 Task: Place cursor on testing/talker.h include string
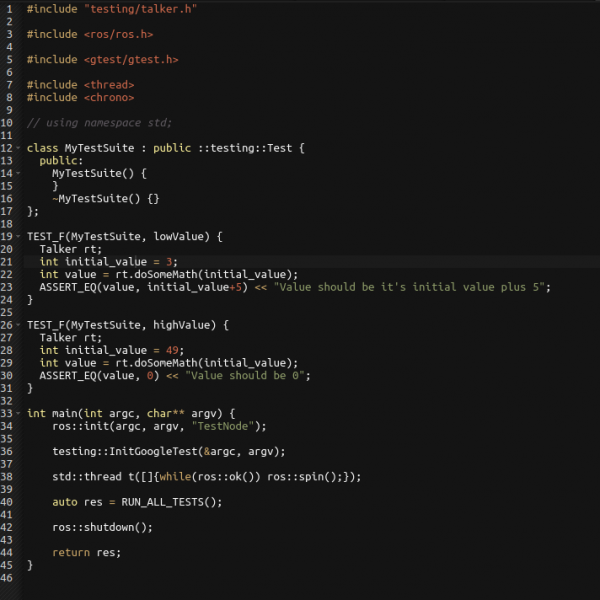pos(140,9)
